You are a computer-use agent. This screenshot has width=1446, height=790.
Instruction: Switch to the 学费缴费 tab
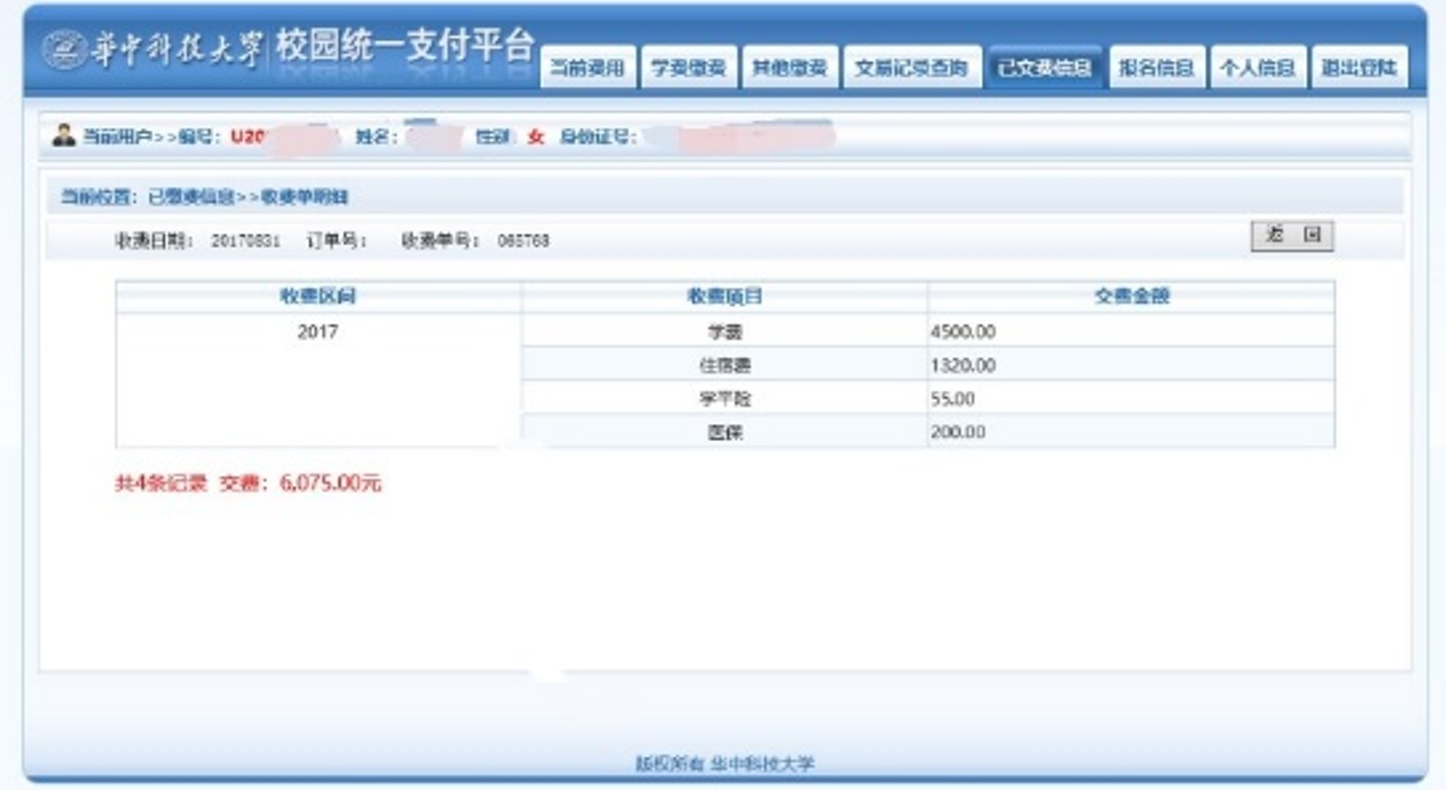click(x=688, y=68)
